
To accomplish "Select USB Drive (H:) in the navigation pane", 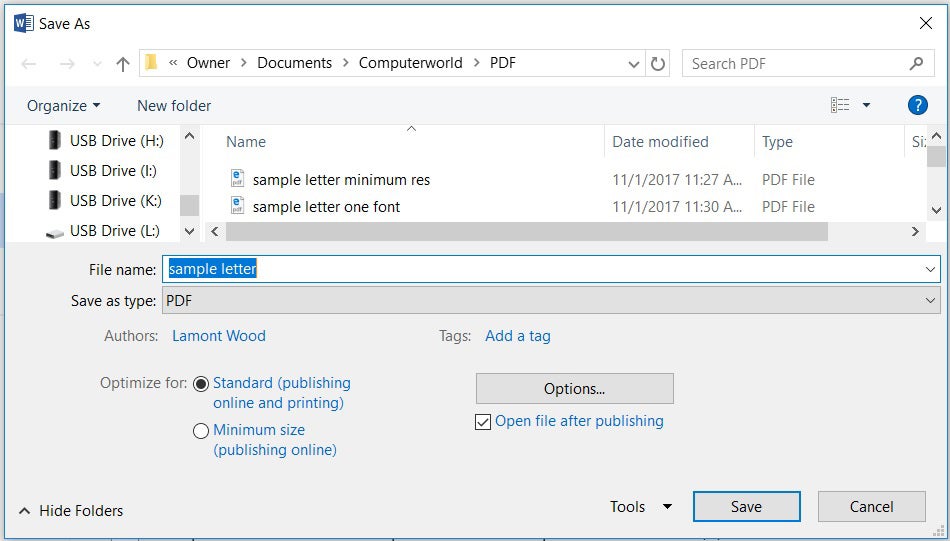I will pos(116,141).
